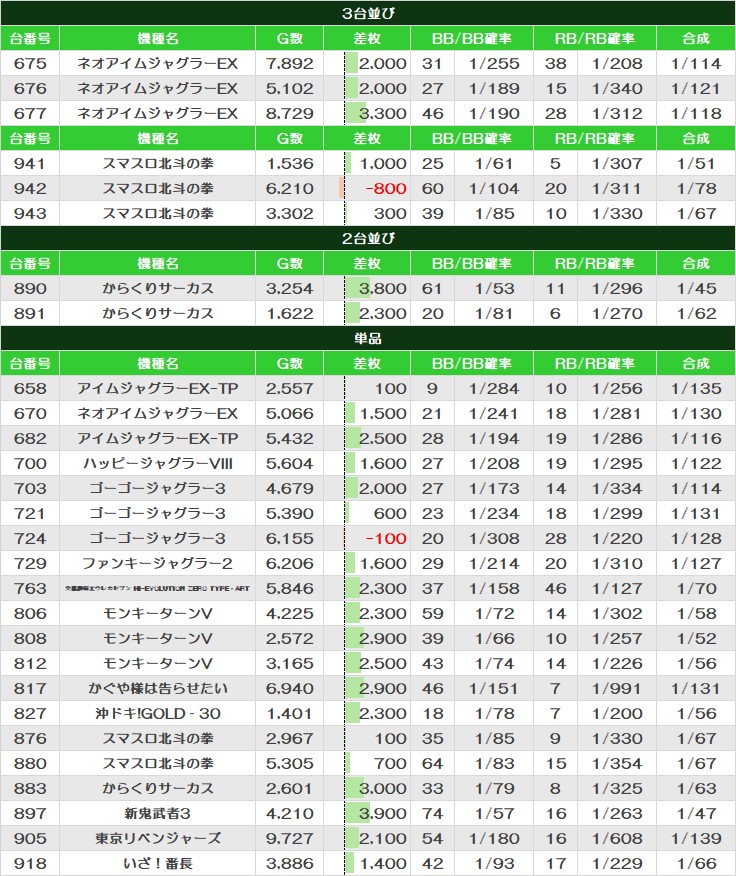Click game count 6,206 in row 729
This screenshot has height=876, width=736.
coord(289,563)
